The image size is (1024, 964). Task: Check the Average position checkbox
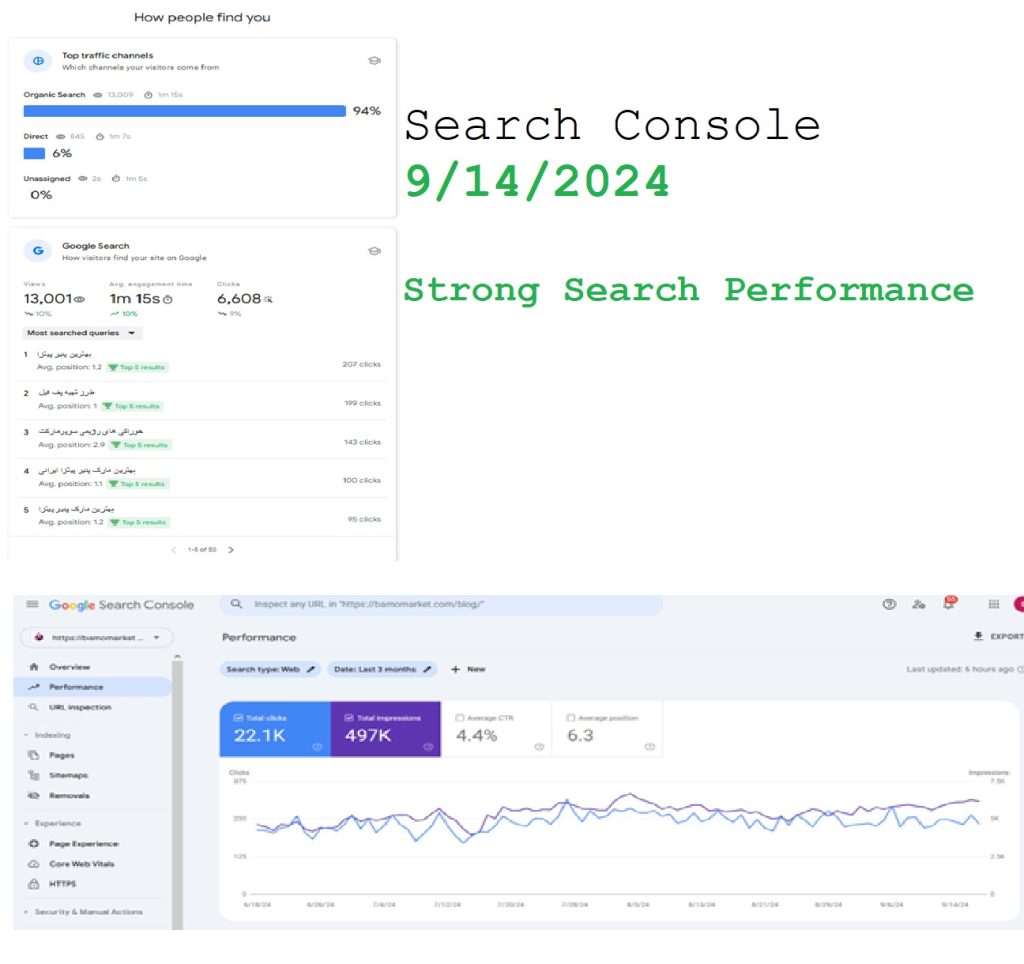(x=571, y=718)
